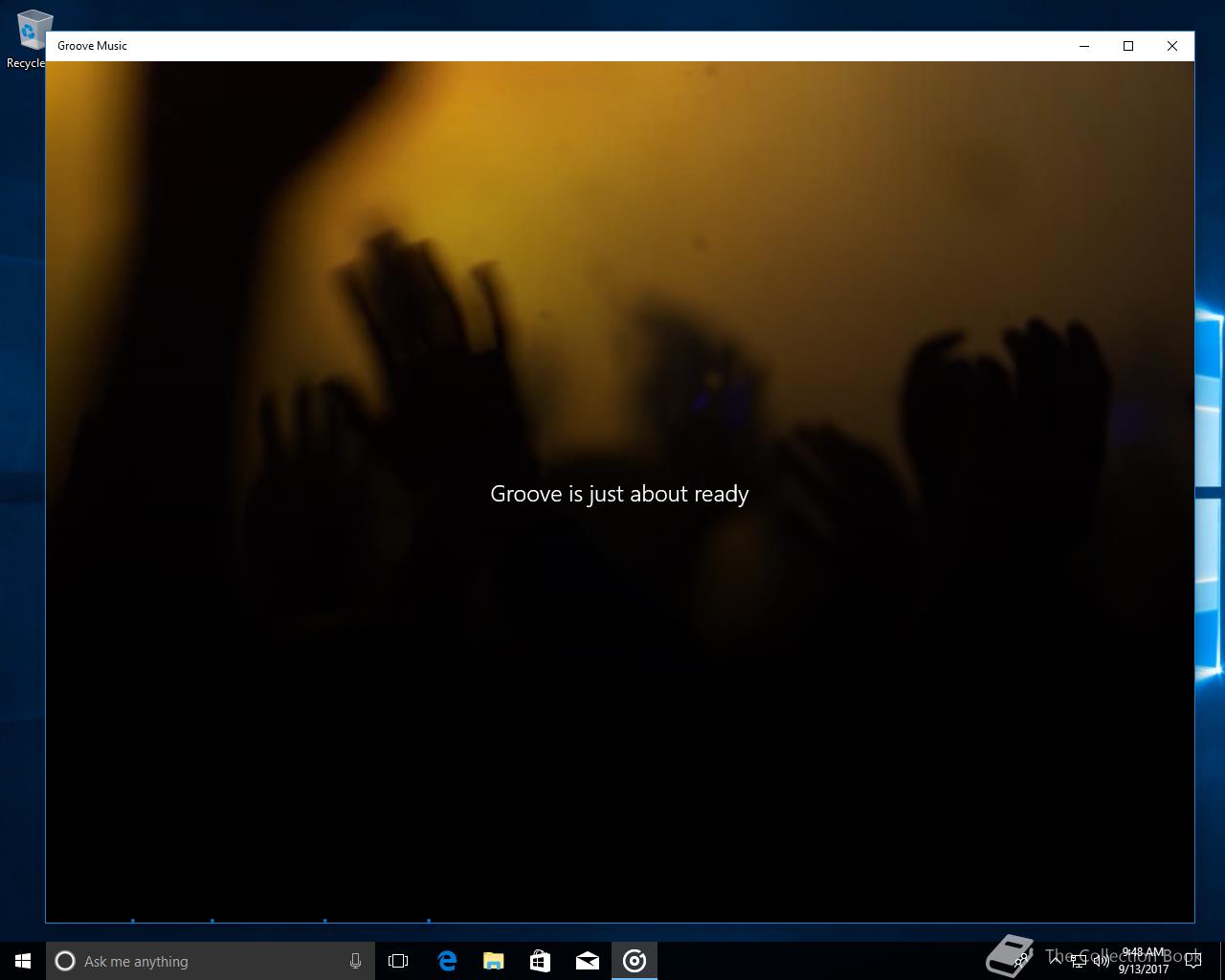Open the network status tray icon
The height and width of the screenshot is (980, 1225).
pos(1079,961)
